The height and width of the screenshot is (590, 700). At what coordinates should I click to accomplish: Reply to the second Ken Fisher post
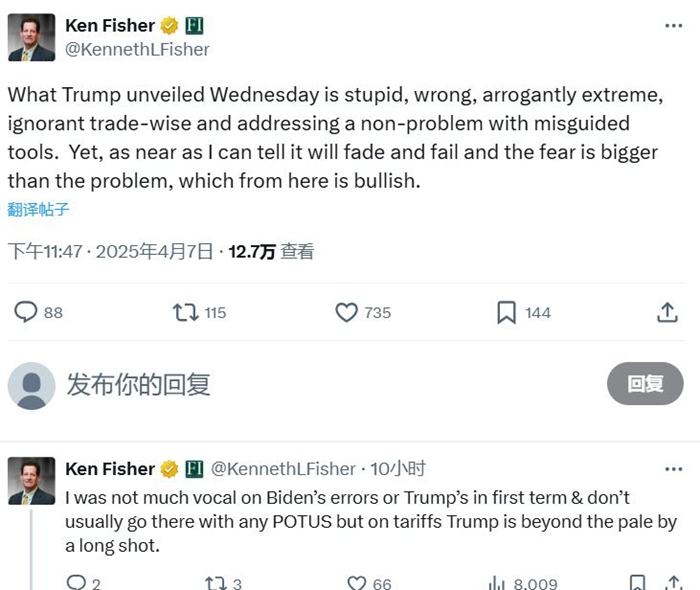click(x=76, y=583)
